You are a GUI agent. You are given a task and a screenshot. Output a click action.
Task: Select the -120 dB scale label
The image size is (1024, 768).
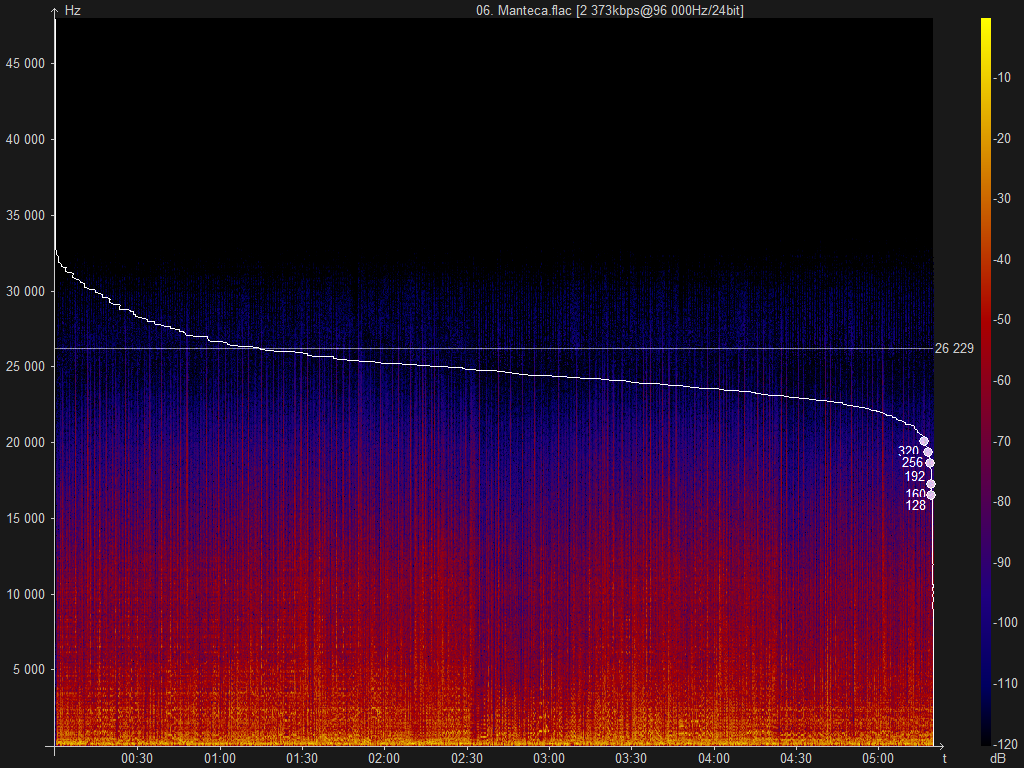pos(1005,744)
